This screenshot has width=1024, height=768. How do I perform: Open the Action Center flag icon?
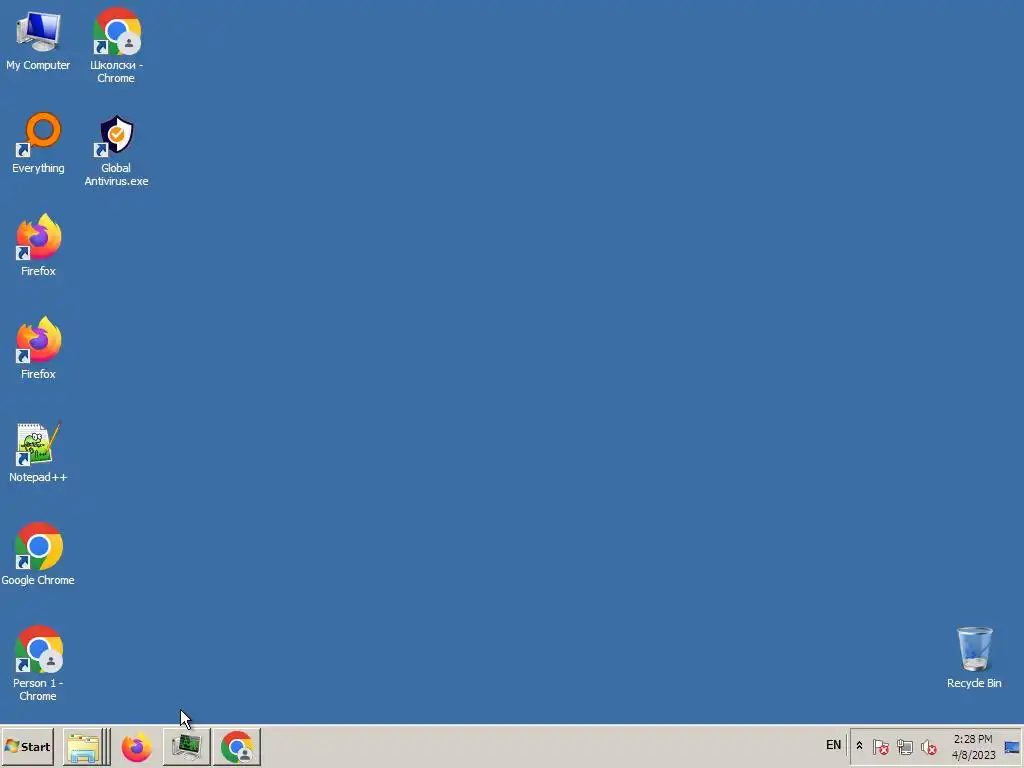880,746
